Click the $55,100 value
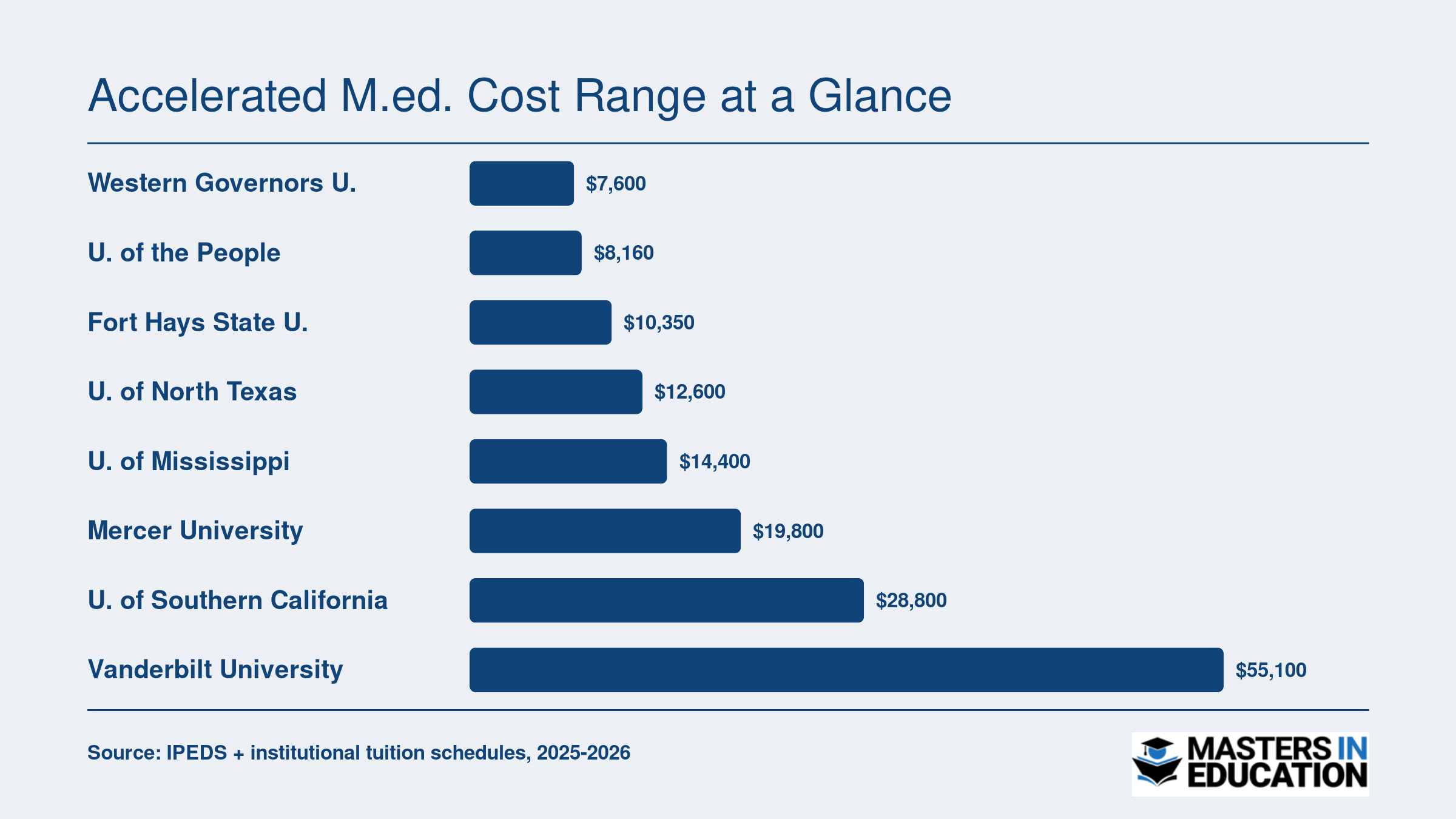 pyautogui.click(x=1271, y=670)
